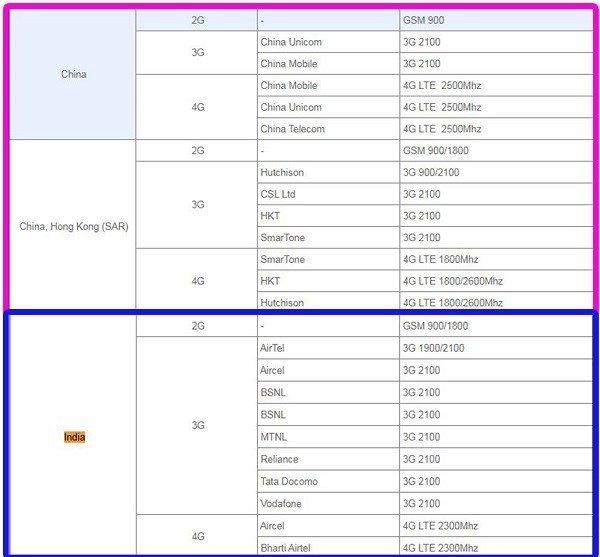Select 4G LTE 2500Mhz beside 4G China Mobile
This screenshot has height=557, width=600.
[x=496, y=85]
